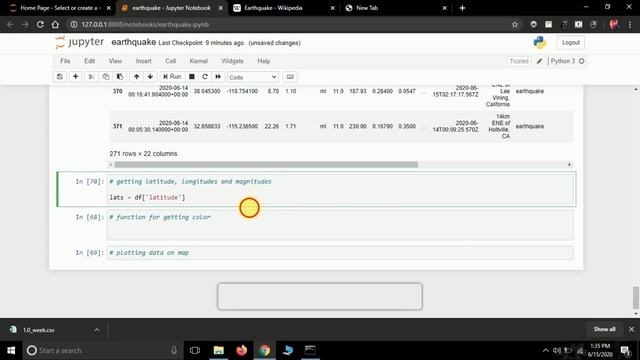Screen dimensions: 640x360
Task: Open Firefox from the taskbar
Action: click(242, 350)
